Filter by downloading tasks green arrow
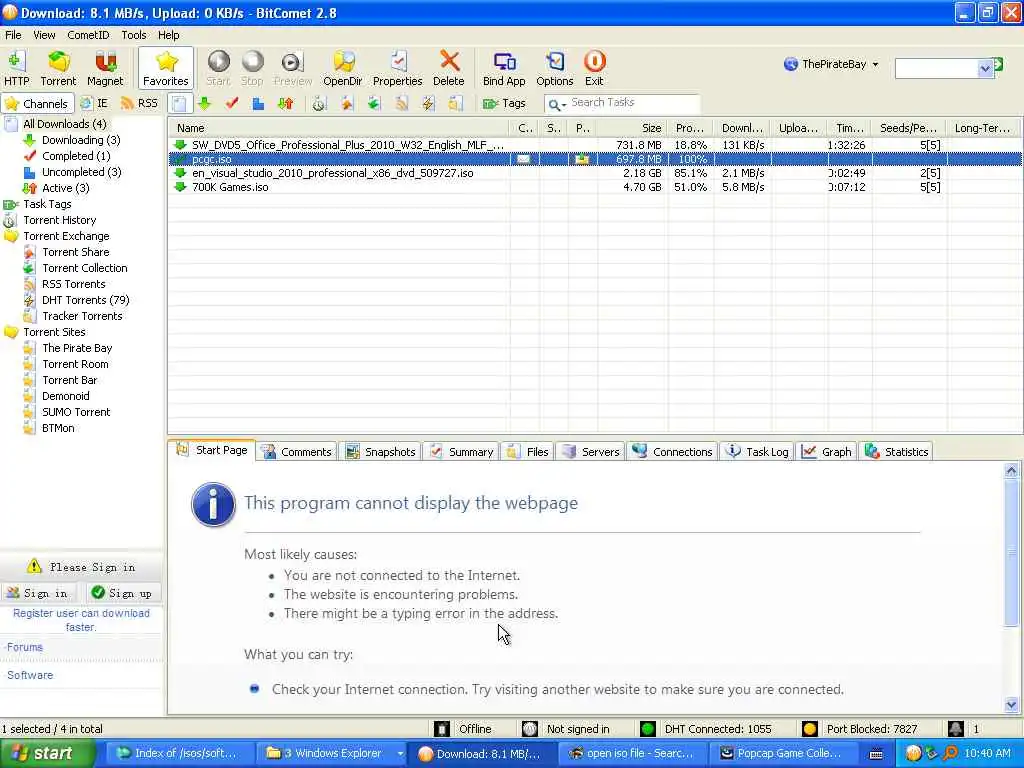 pyautogui.click(x=204, y=103)
